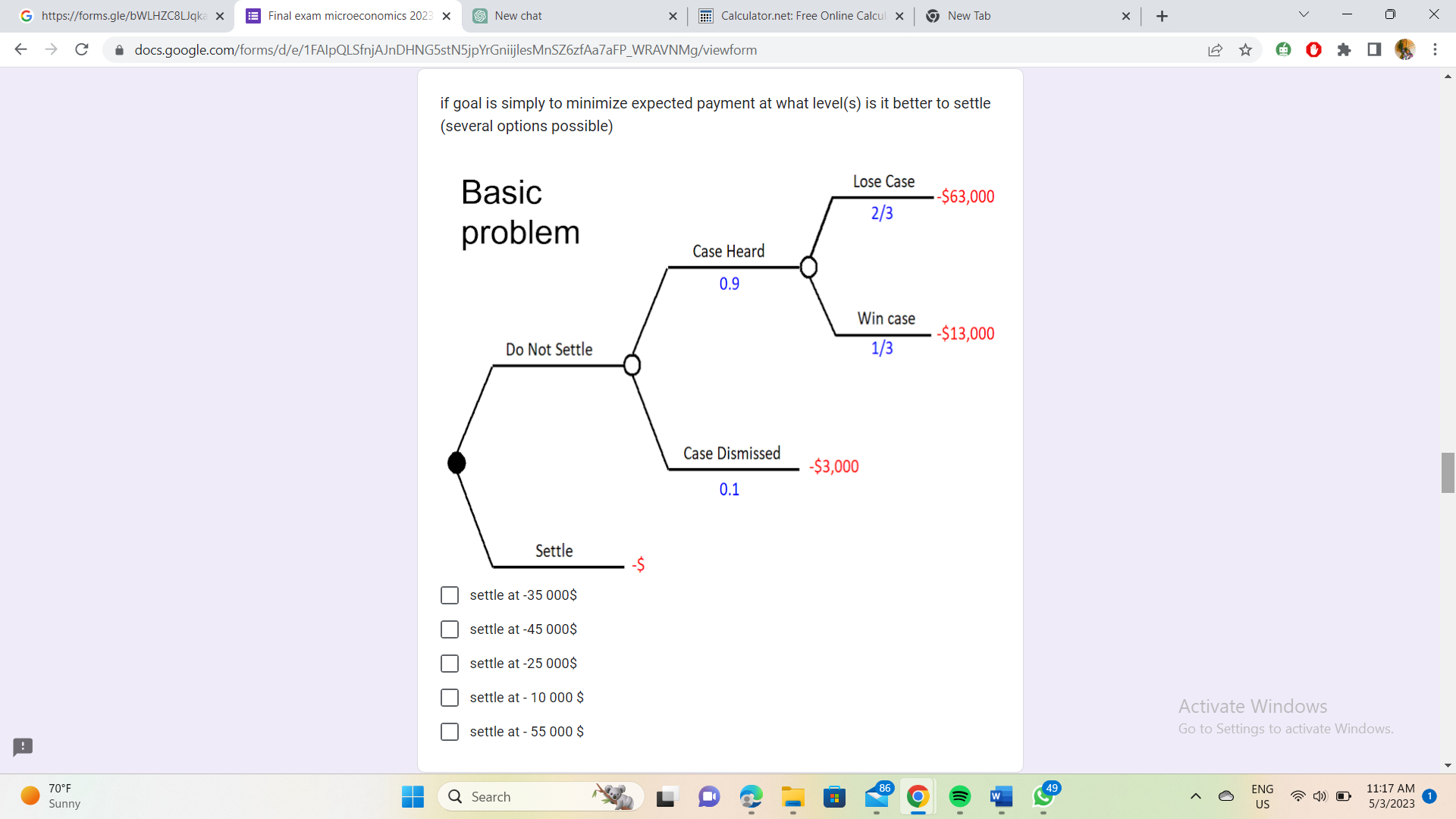1456x819 pixels.
Task: Click the report problem feedback icon
Action: pyautogui.click(x=23, y=747)
